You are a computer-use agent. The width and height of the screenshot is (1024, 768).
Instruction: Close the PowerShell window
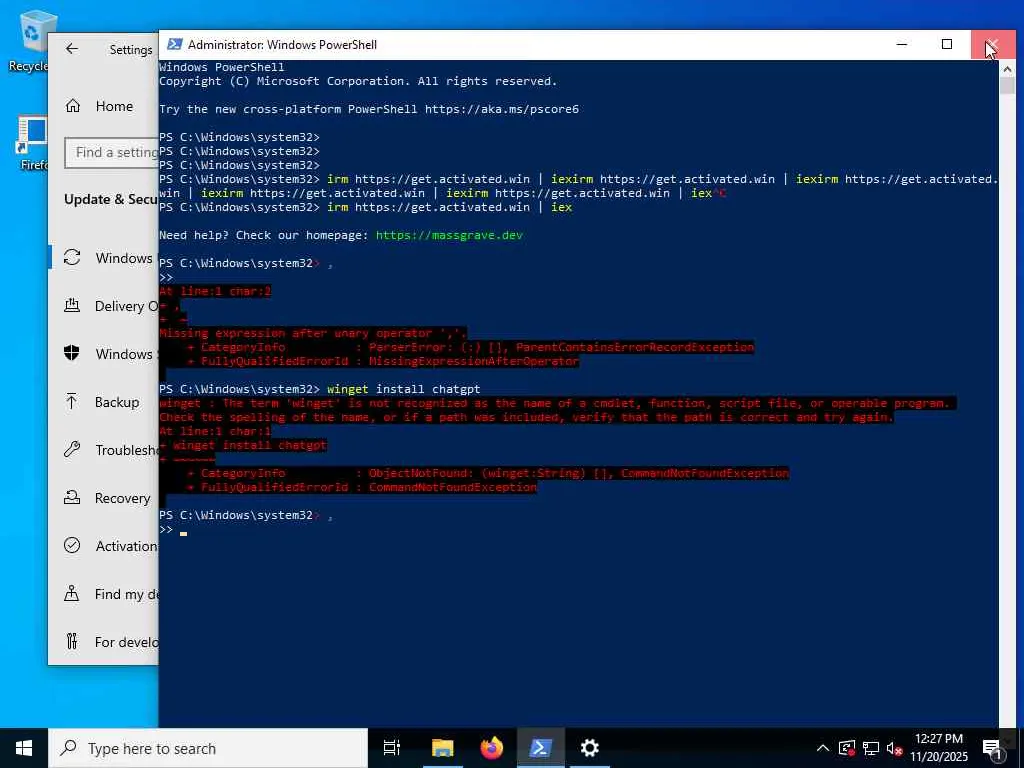pos(993,44)
